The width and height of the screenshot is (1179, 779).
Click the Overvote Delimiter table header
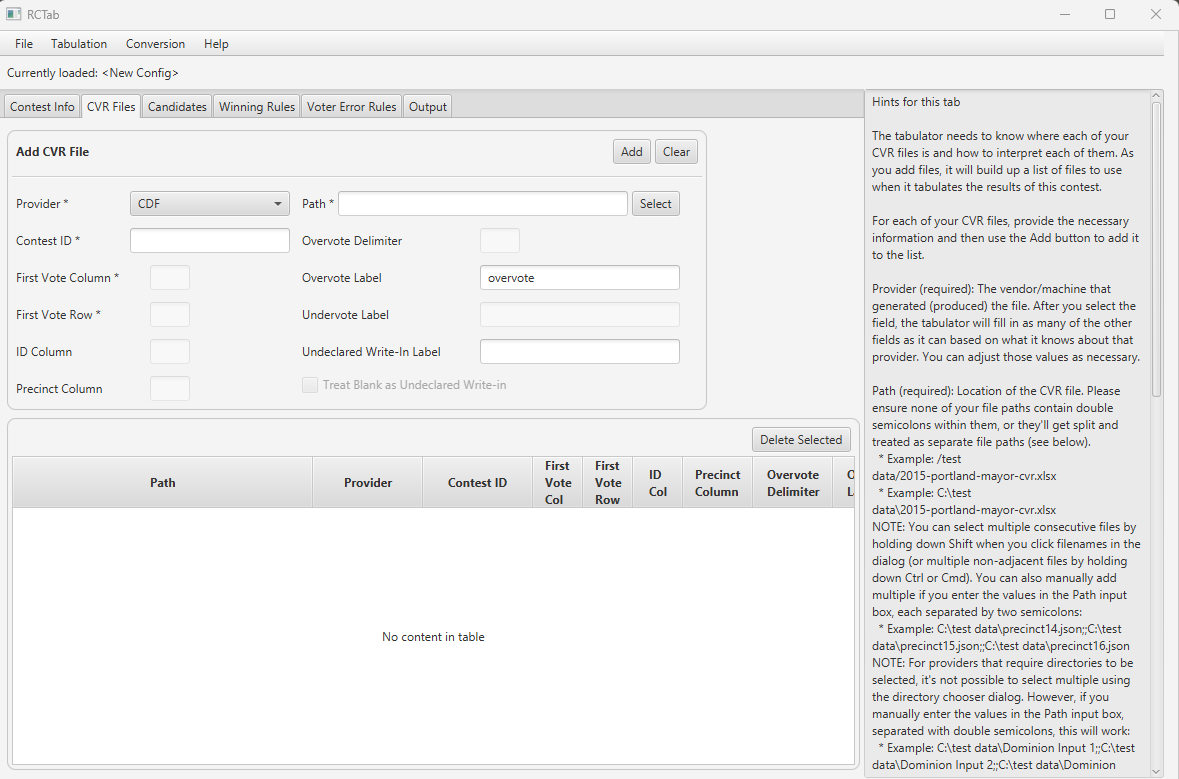(793, 483)
